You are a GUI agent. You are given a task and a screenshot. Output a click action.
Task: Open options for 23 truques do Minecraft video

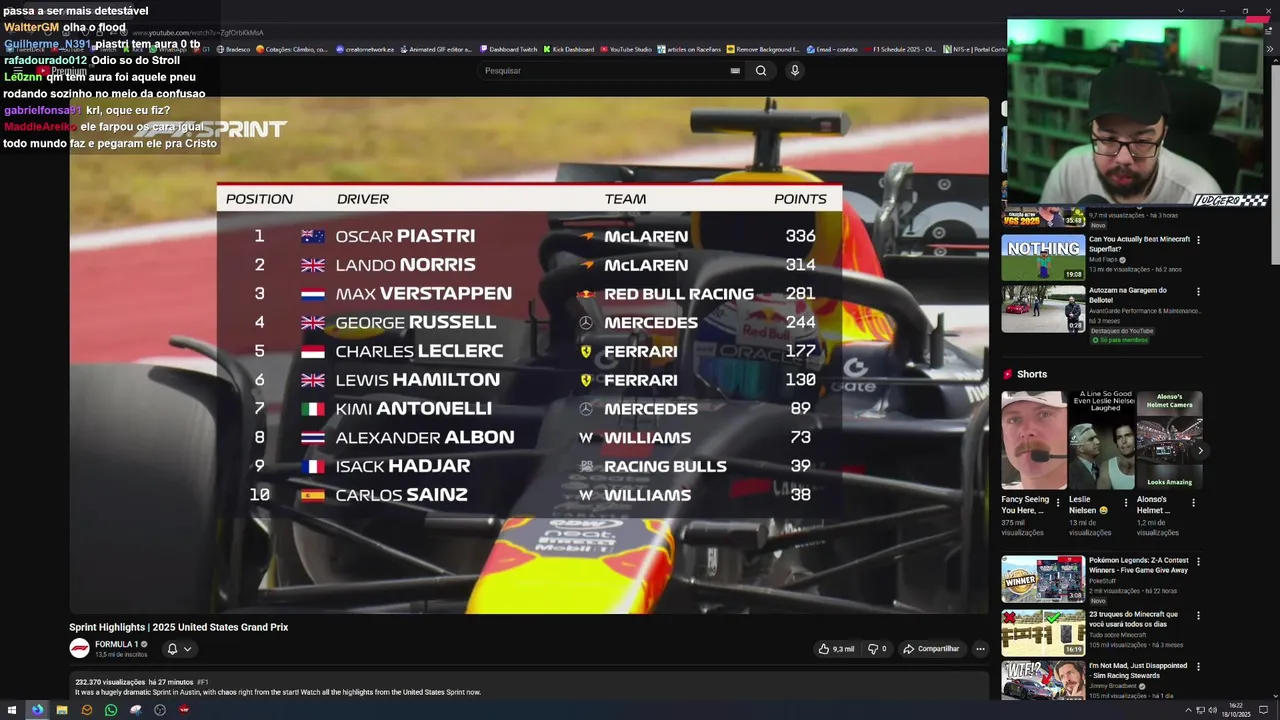1198,616
